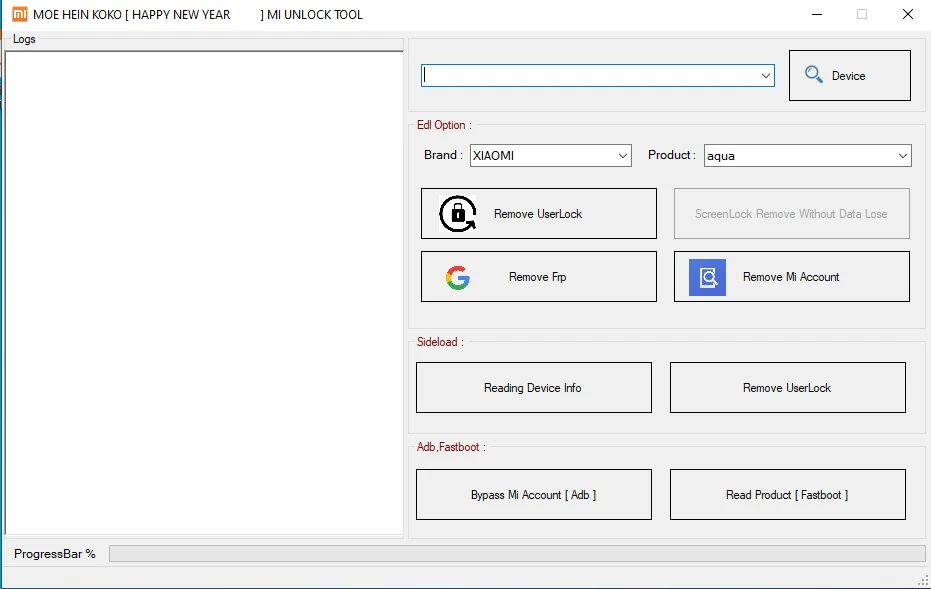Click Remove UserLock in Edl Option
The height and width of the screenshot is (589, 931).
(x=539, y=214)
